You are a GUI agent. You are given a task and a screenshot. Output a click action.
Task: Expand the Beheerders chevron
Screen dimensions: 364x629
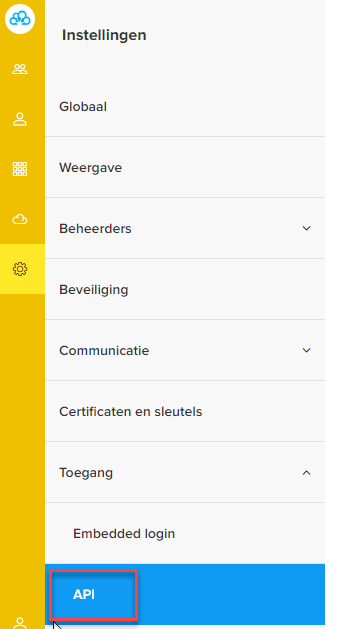tap(306, 228)
